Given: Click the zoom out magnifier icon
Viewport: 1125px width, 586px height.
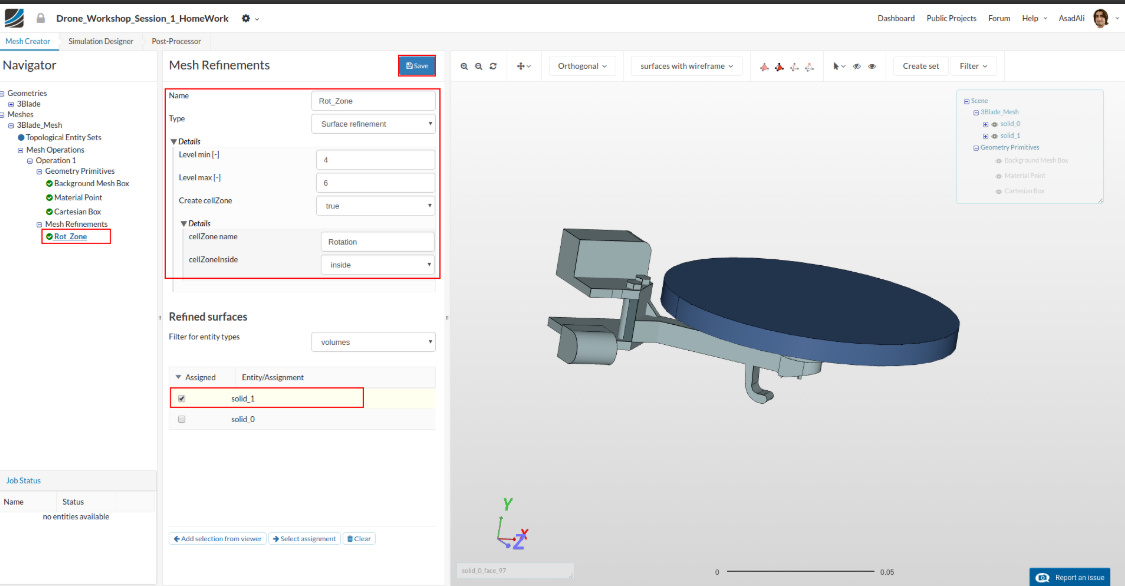Looking at the screenshot, I should coord(479,66).
